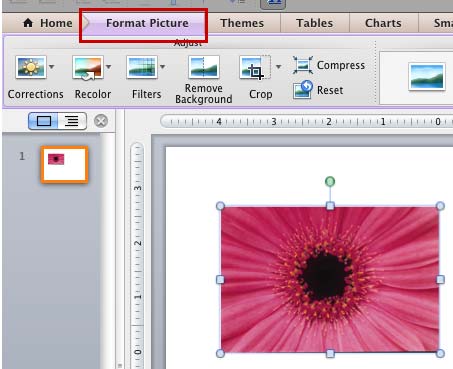453x369 pixels.
Task: Open the Corrections picture tool
Action: [x=31, y=67]
